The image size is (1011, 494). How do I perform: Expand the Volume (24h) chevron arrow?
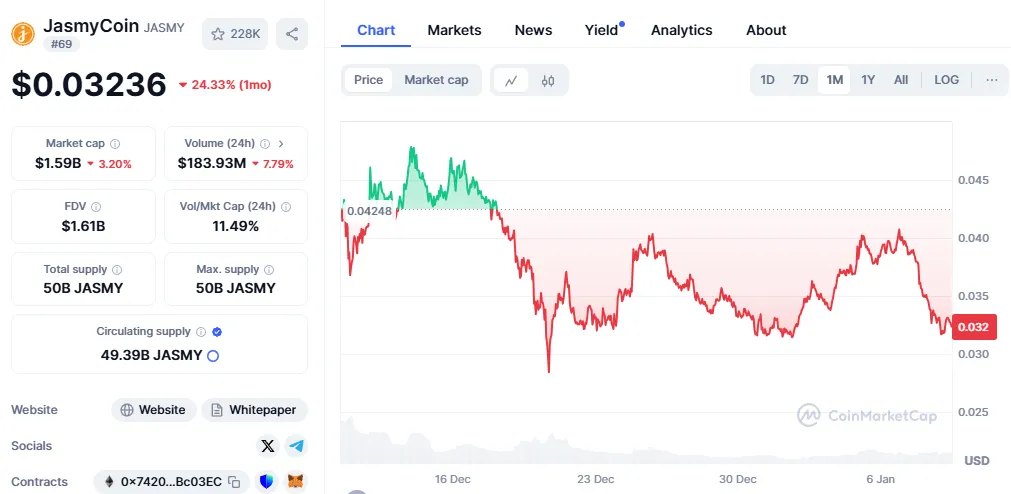281,144
